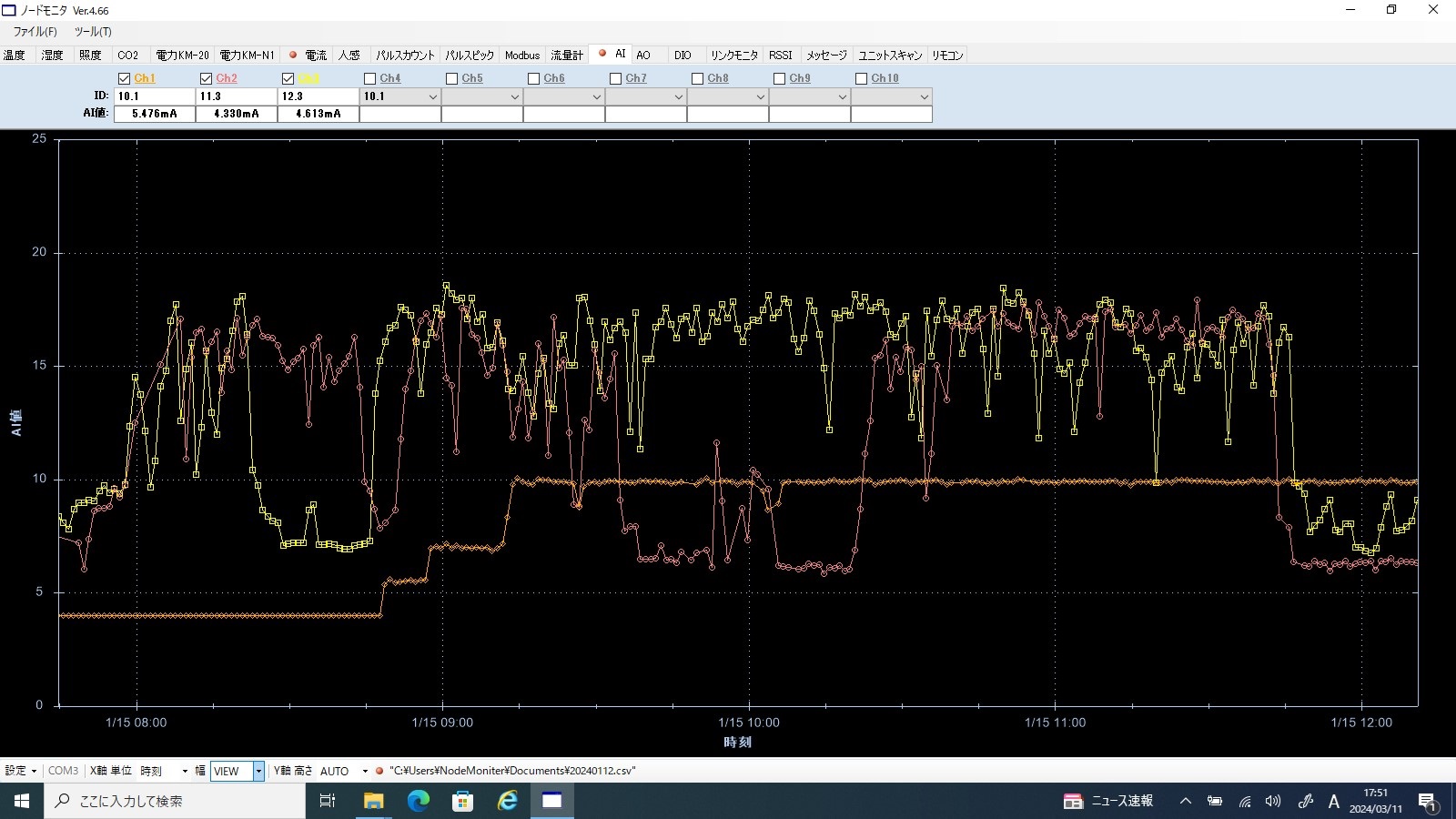Expand the Ch4 ID dropdown showing 10.1
1456x819 pixels.
click(x=432, y=96)
